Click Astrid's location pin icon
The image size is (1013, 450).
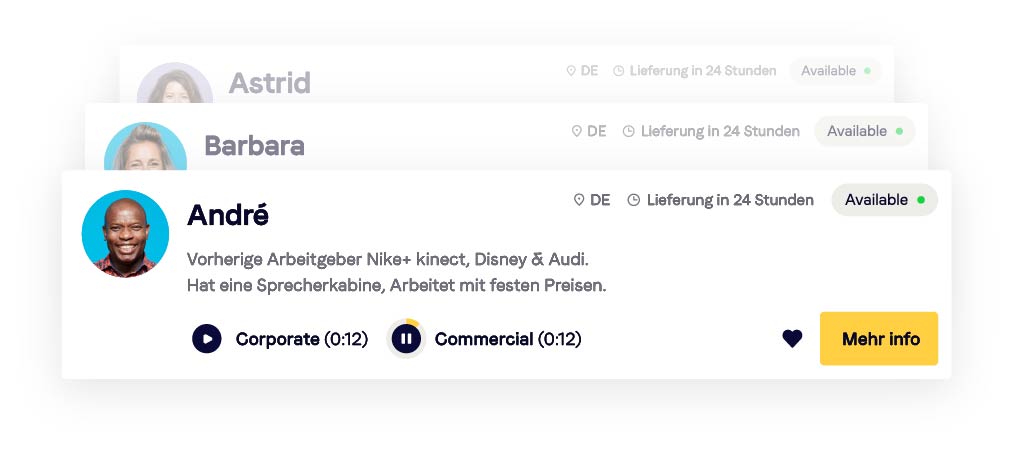pos(571,71)
